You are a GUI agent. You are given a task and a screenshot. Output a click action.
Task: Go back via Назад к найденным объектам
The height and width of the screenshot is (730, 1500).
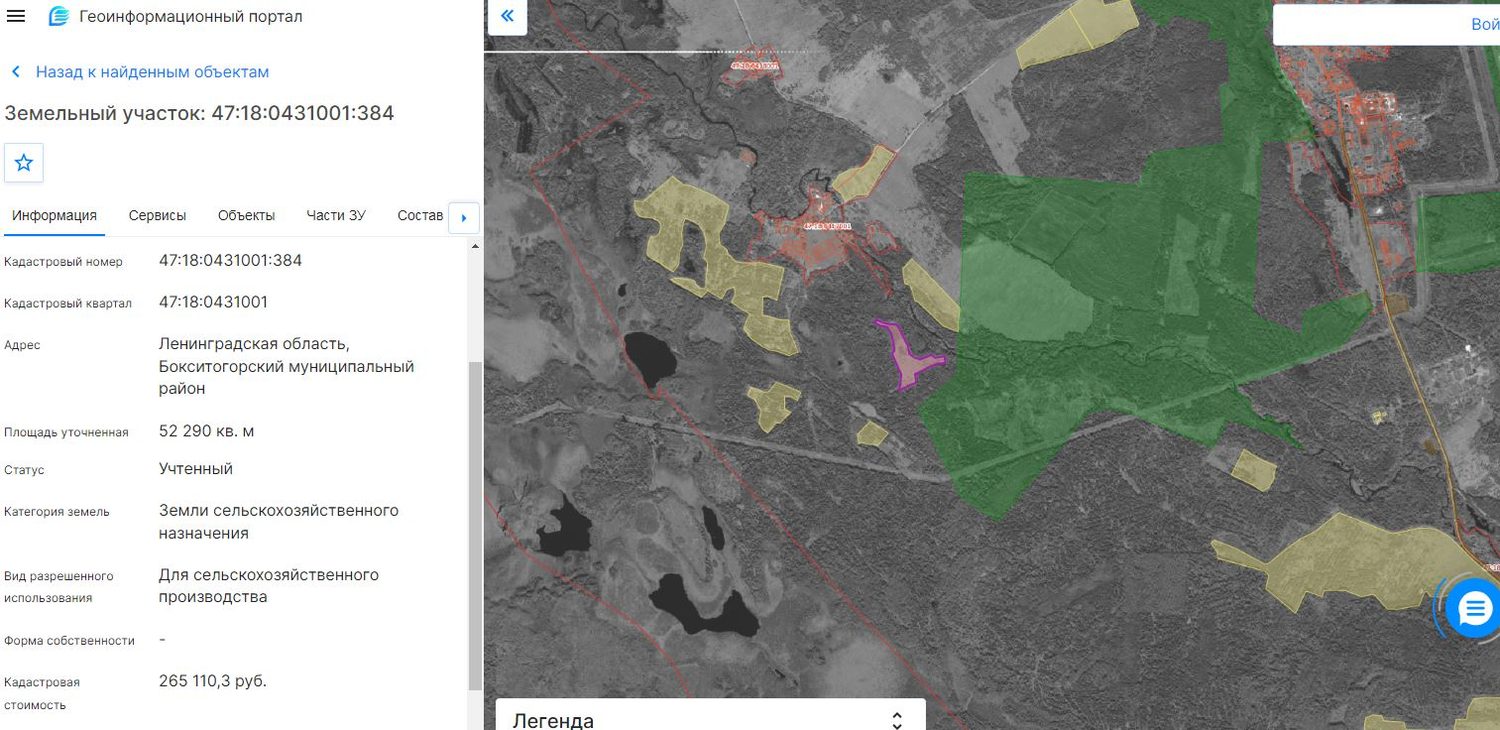152,72
